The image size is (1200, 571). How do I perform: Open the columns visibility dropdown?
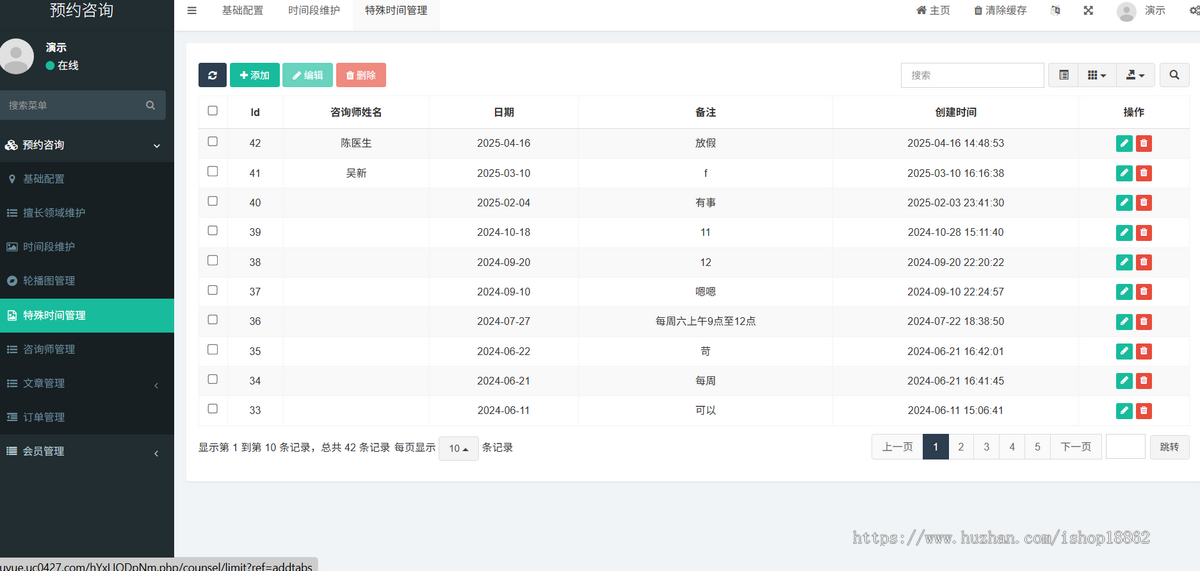tap(1097, 75)
